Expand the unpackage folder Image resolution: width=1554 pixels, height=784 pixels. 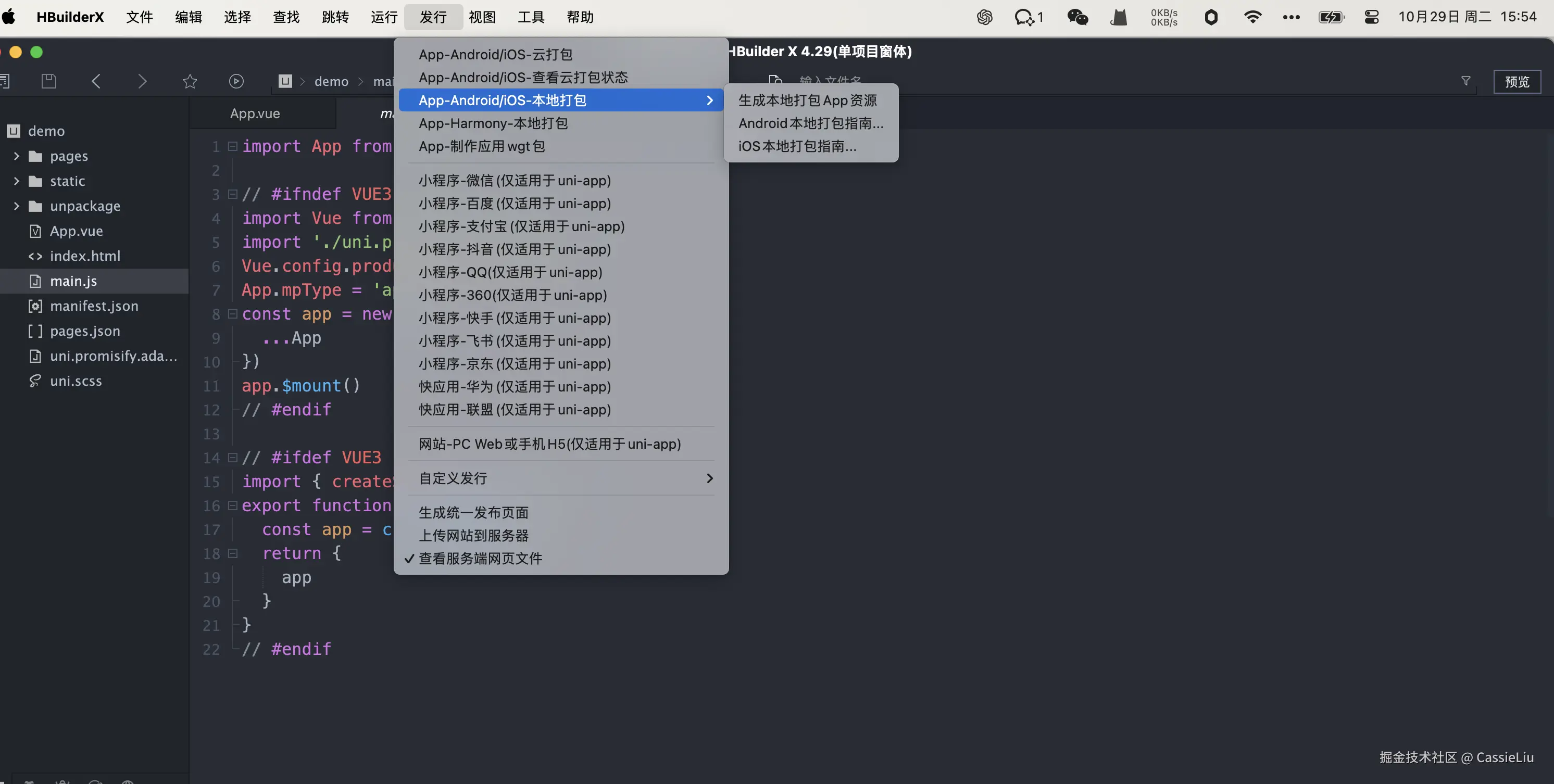pos(16,206)
